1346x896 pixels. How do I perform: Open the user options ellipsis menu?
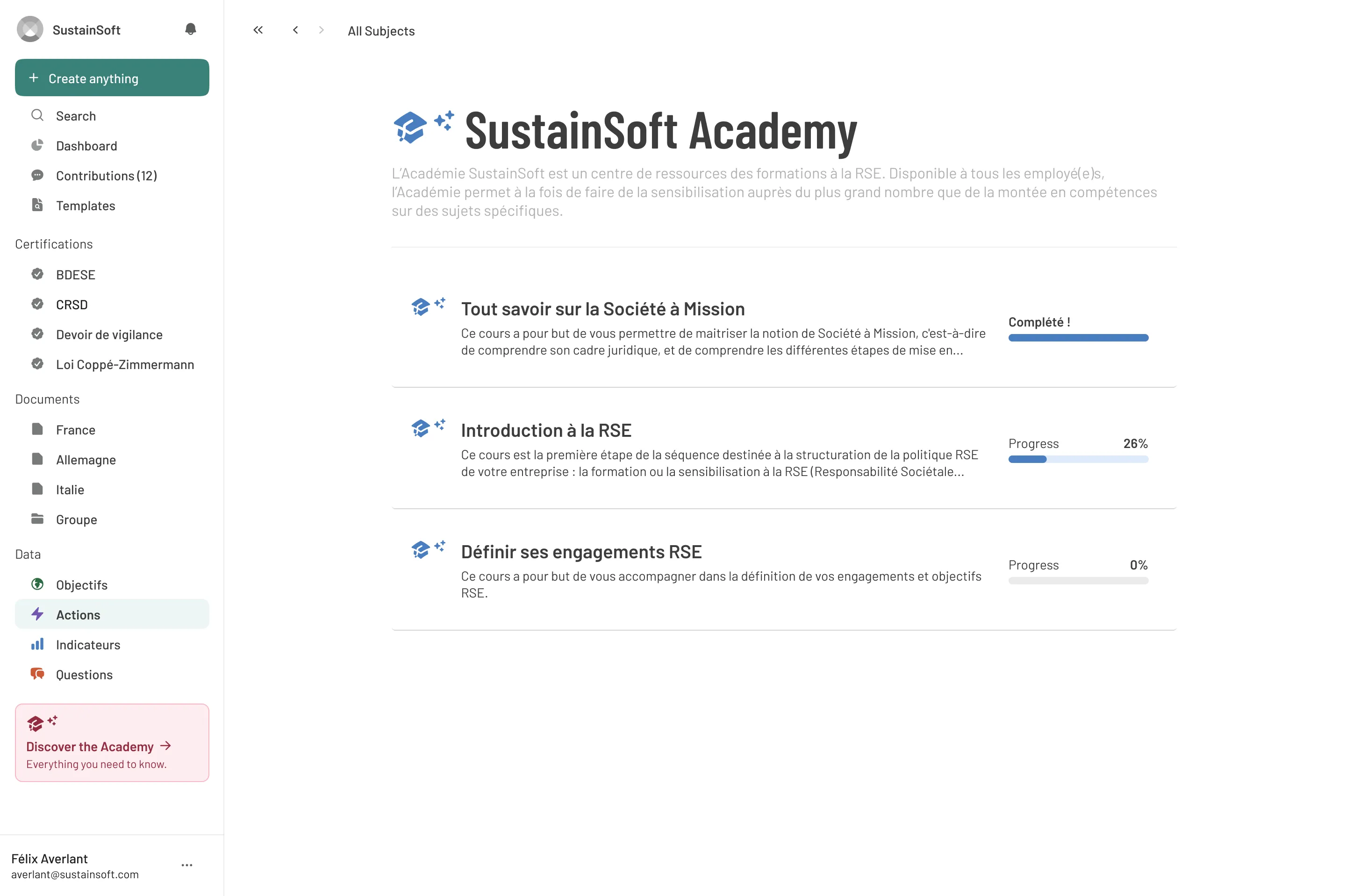pos(186,865)
